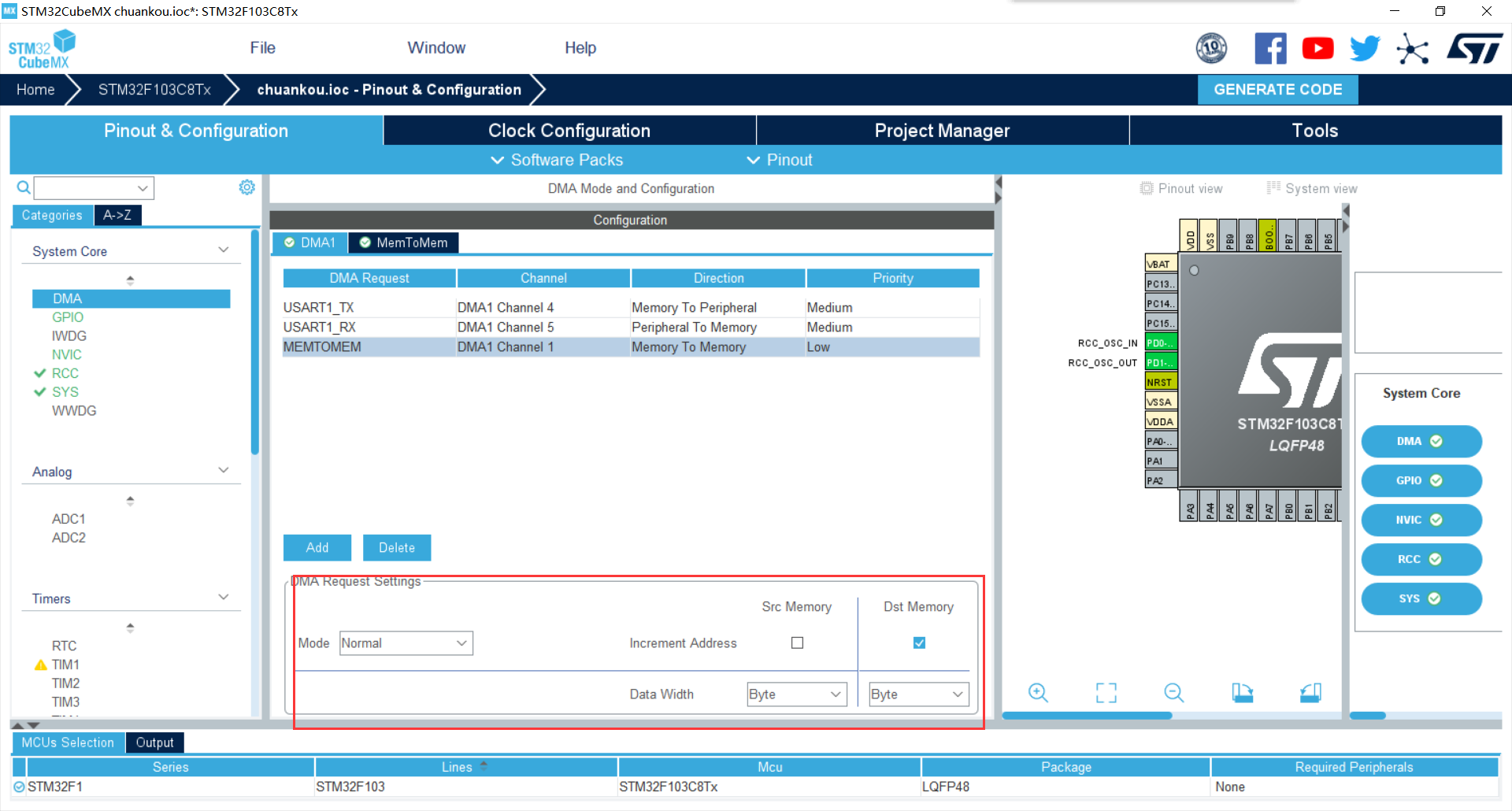Open the ST community network icon
This screenshot has width=1512, height=811.
pos(1413,49)
